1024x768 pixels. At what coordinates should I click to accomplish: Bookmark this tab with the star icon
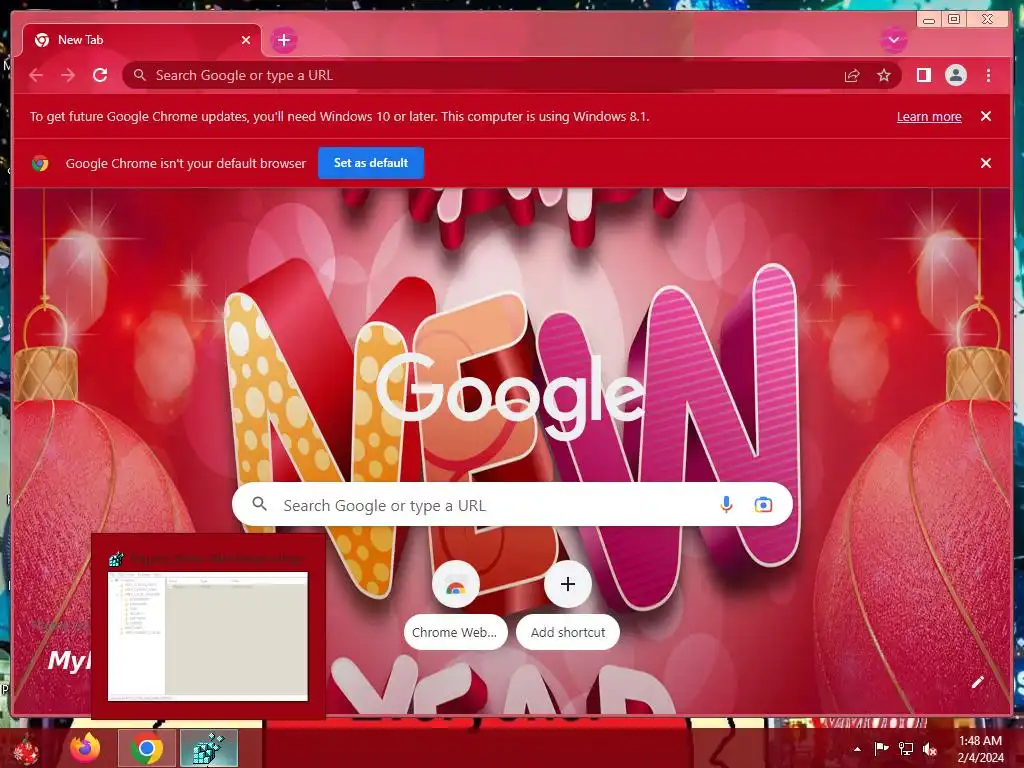[884, 75]
